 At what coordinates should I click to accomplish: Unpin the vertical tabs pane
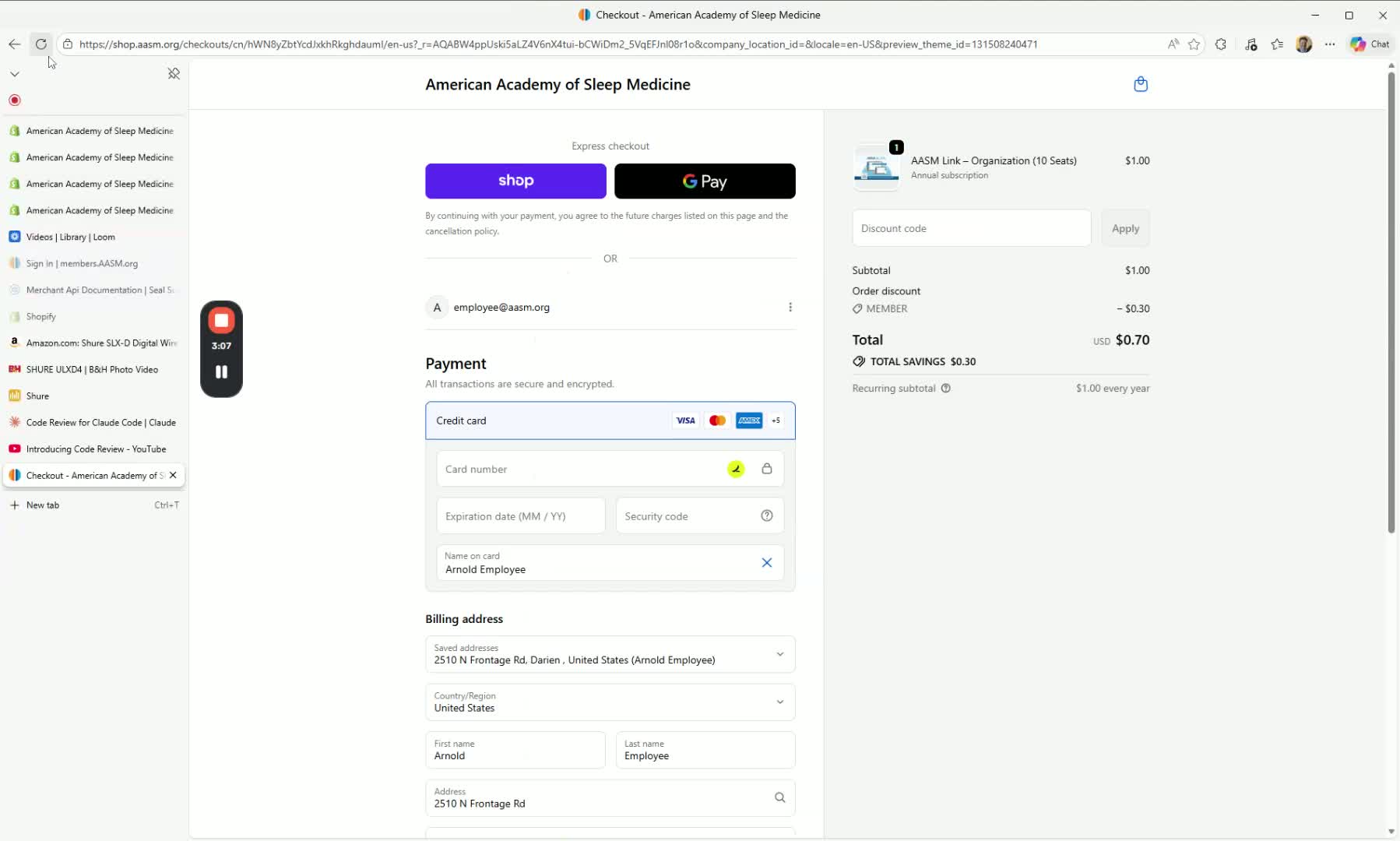(174, 73)
